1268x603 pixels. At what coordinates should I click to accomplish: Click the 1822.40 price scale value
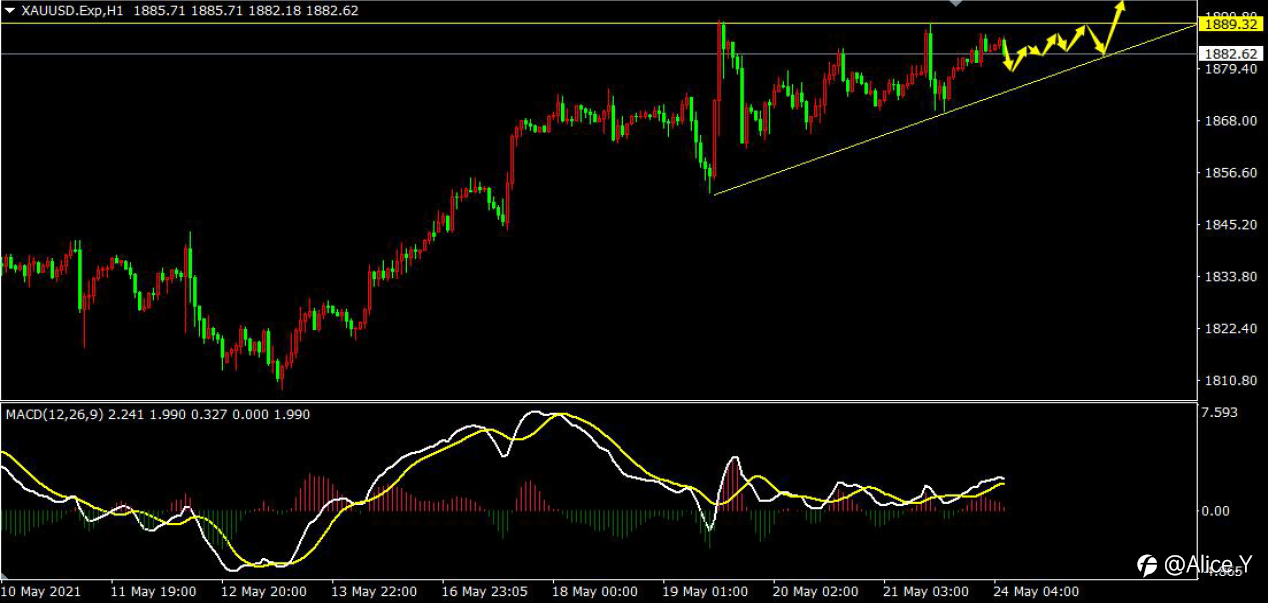(x=1231, y=329)
